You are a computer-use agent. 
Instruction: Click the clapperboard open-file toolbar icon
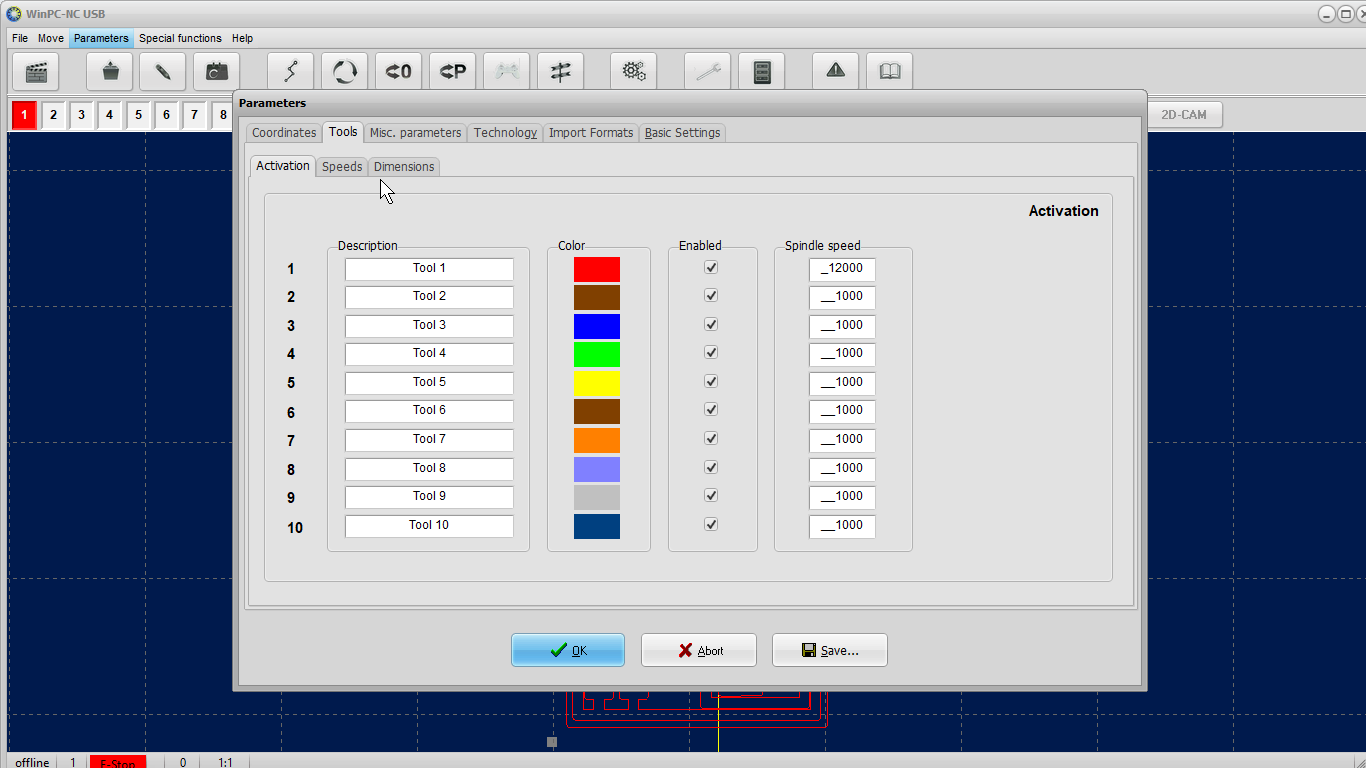(x=36, y=72)
